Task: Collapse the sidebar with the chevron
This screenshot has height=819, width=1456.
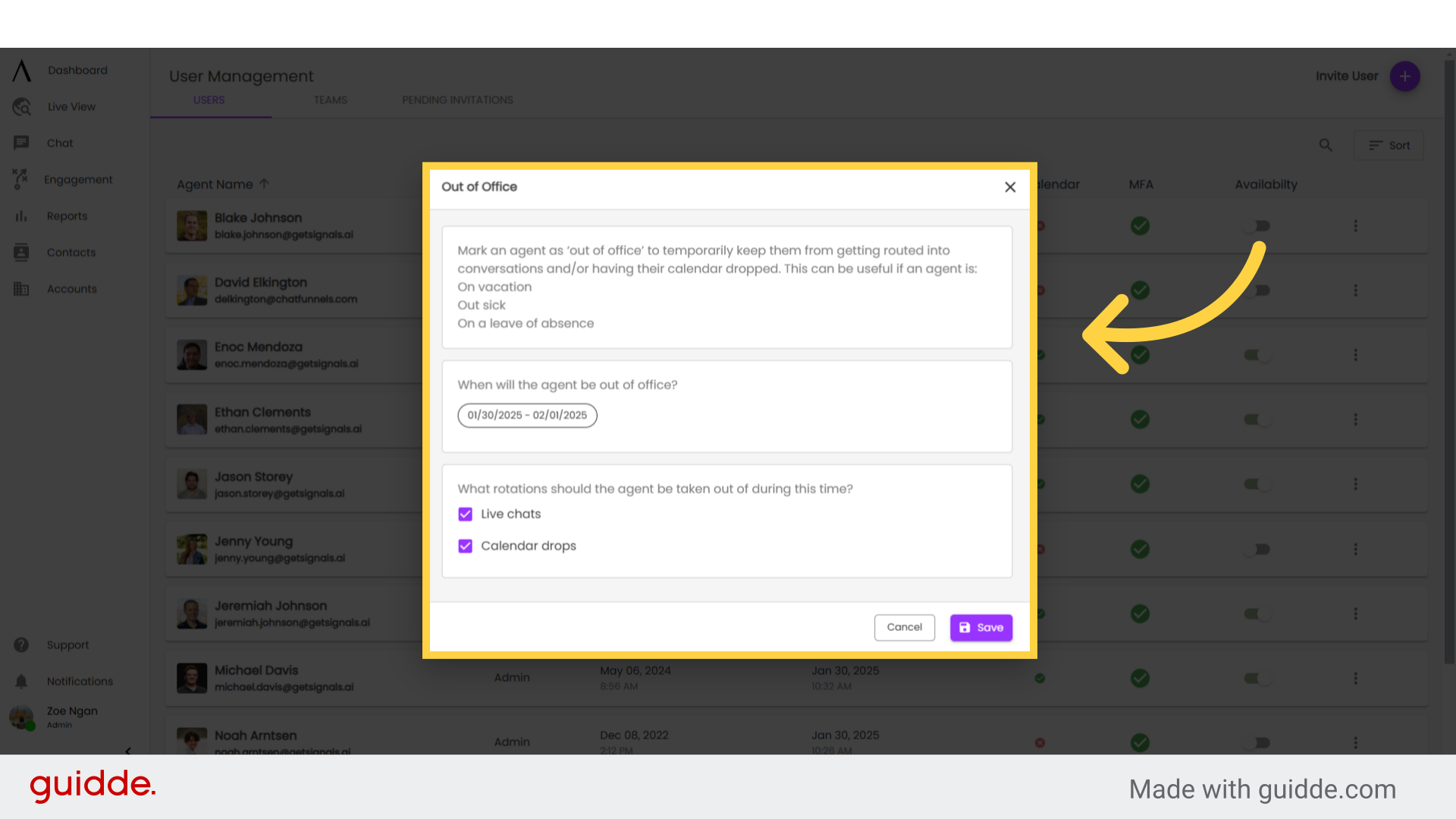Action: (x=128, y=751)
